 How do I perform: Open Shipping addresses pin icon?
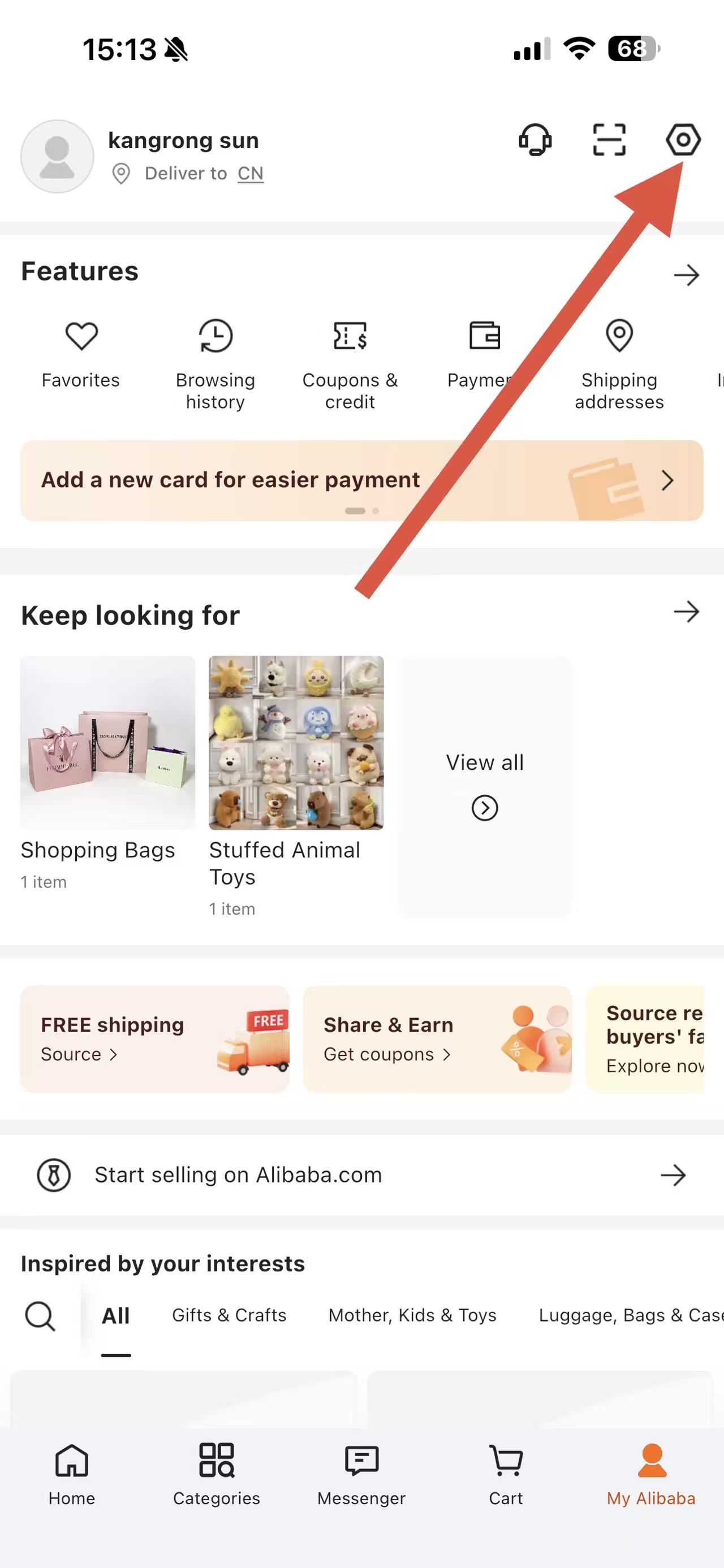point(619,335)
